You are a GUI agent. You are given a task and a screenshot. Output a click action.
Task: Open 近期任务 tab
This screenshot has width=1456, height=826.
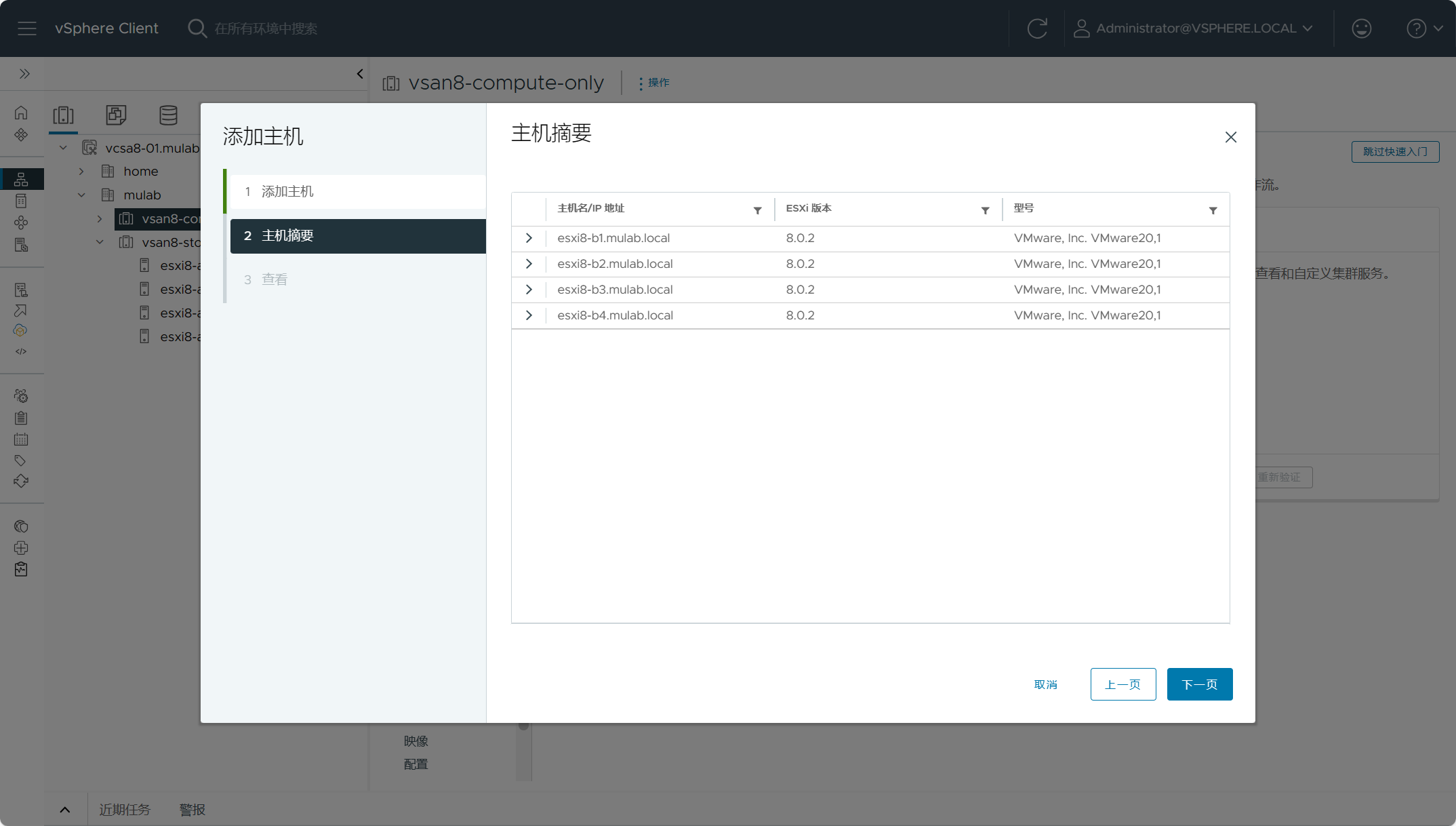pyautogui.click(x=125, y=810)
